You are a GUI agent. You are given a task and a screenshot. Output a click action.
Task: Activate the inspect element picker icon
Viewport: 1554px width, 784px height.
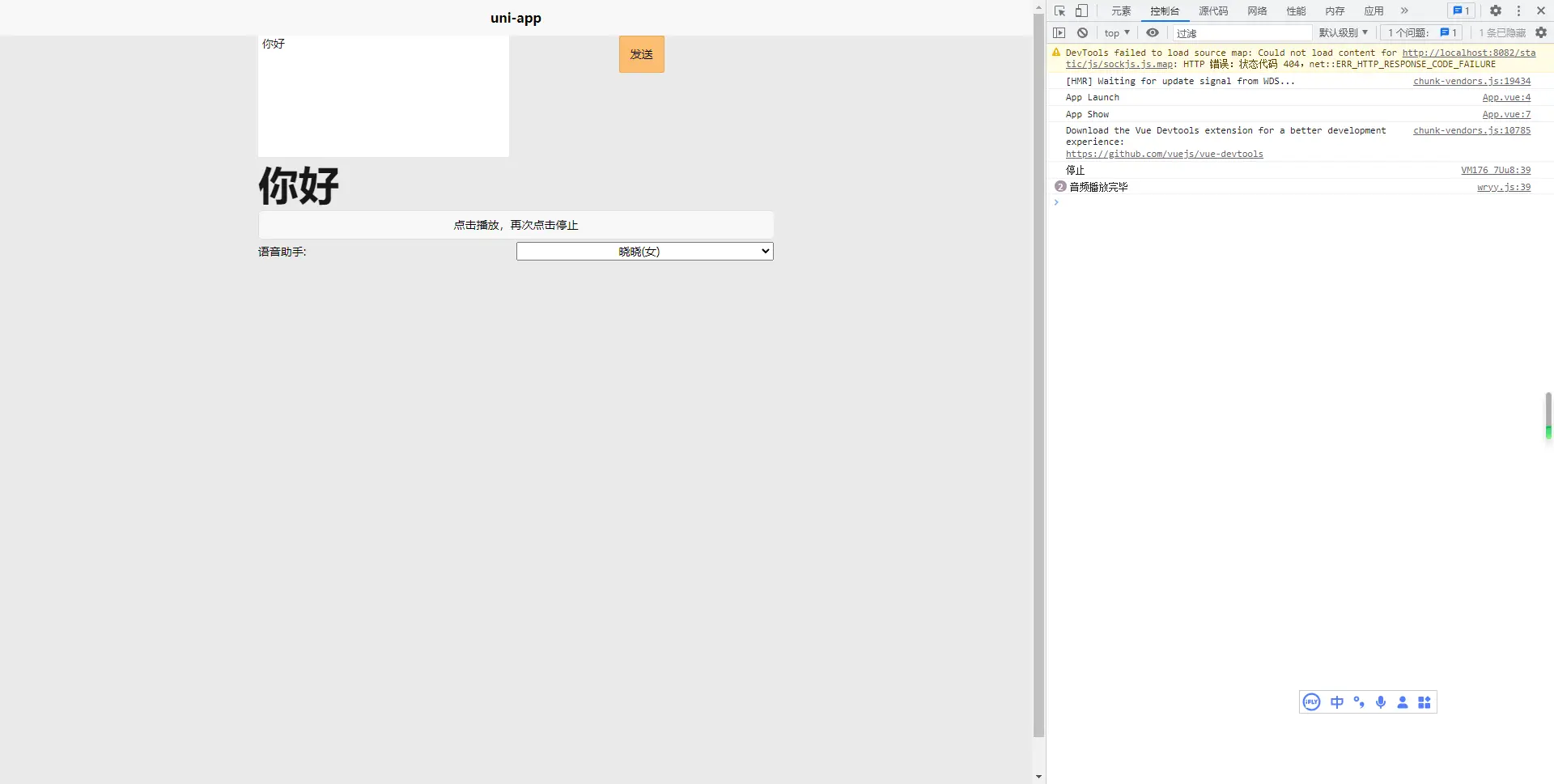click(x=1059, y=11)
